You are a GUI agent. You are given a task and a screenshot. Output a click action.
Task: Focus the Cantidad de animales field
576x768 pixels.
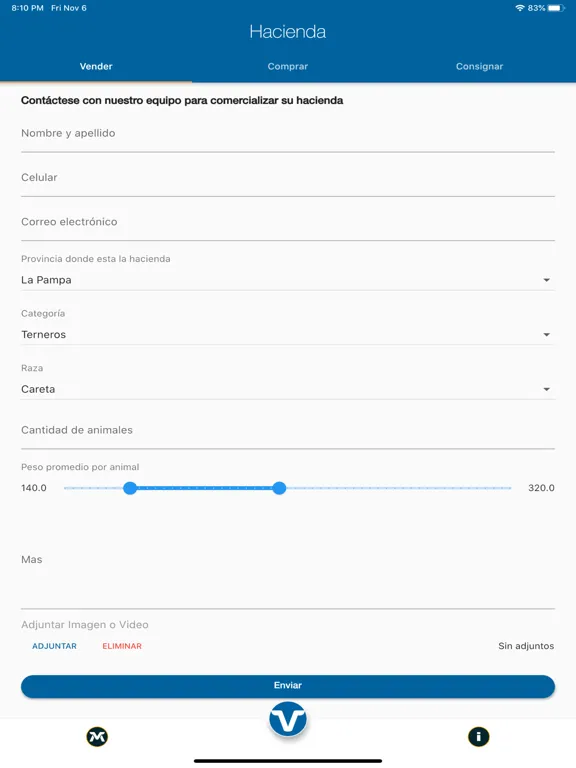pyautogui.click(x=288, y=431)
